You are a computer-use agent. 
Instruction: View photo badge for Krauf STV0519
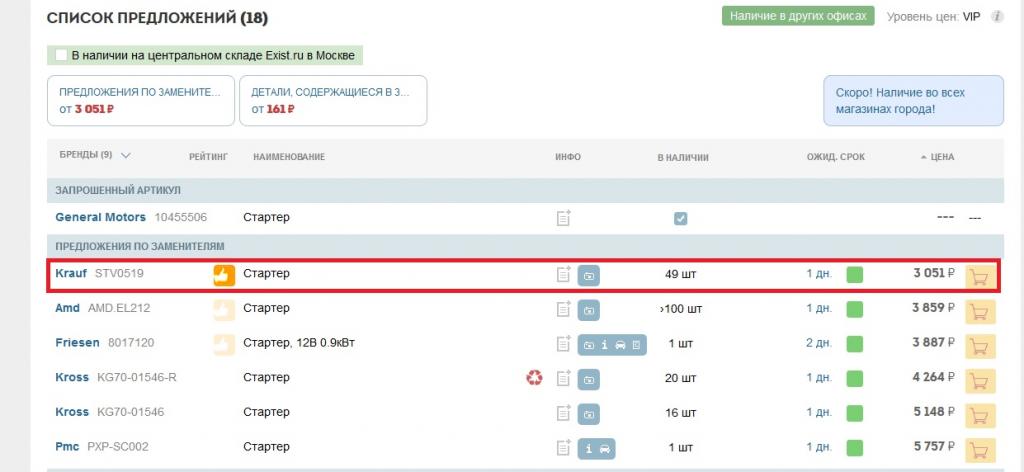click(588, 275)
